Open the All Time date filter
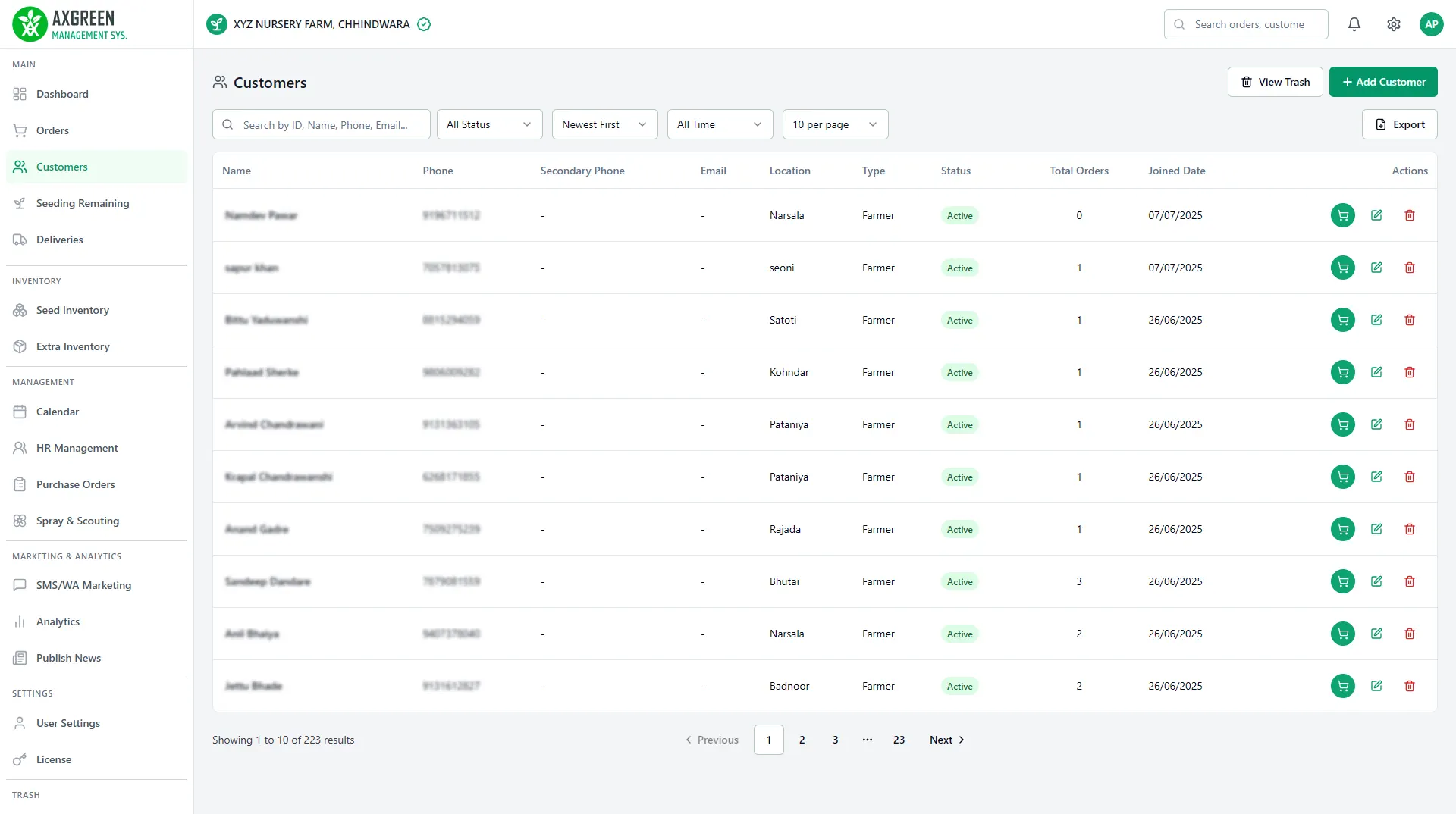1456x814 pixels. point(720,124)
